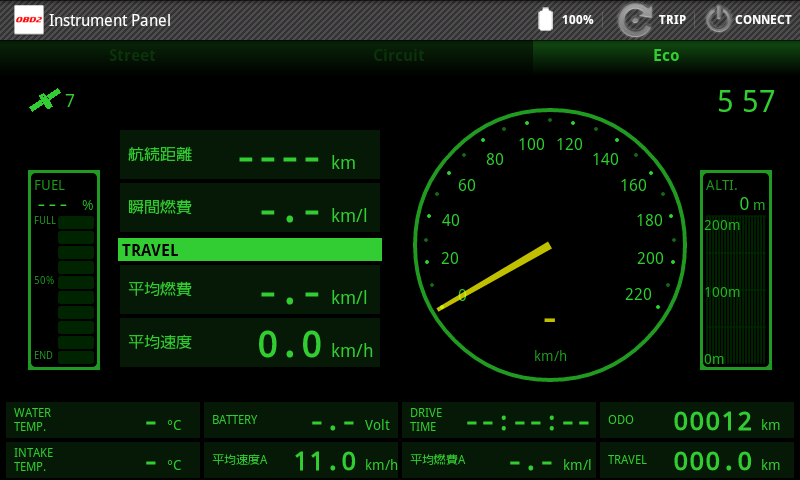Tap the 0 m altitude value
The width and height of the screenshot is (800, 480).
click(752, 204)
